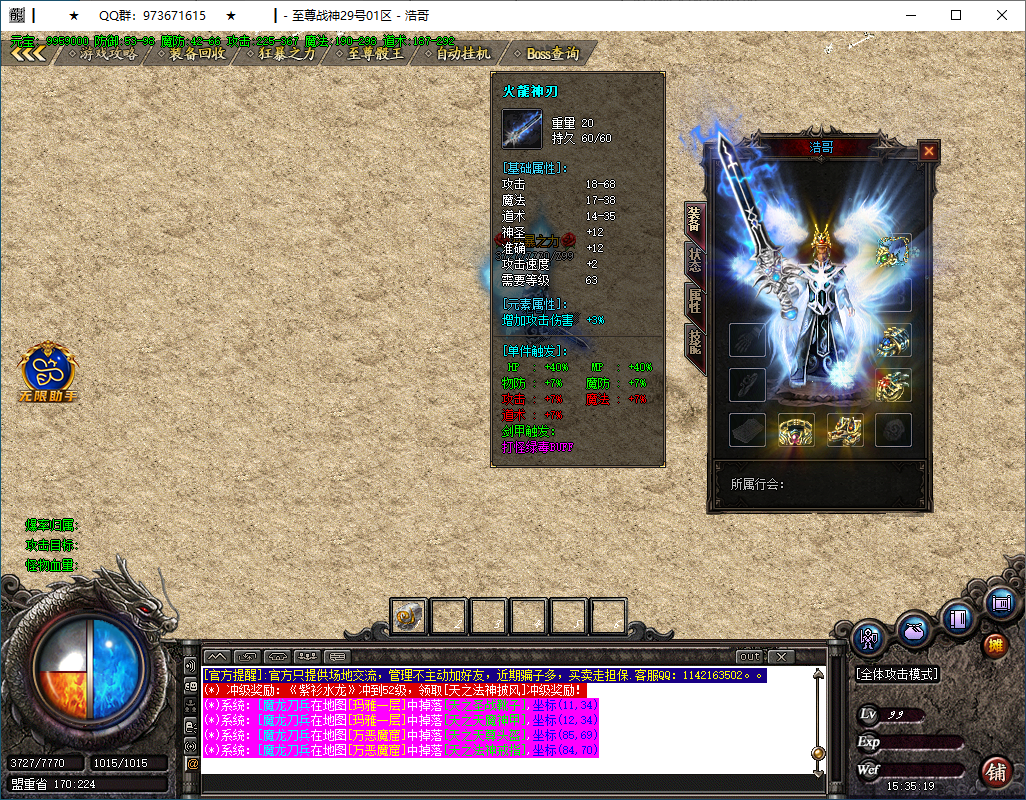
Task: Toggle the broadcast signal channel icon
Action: click(191, 746)
